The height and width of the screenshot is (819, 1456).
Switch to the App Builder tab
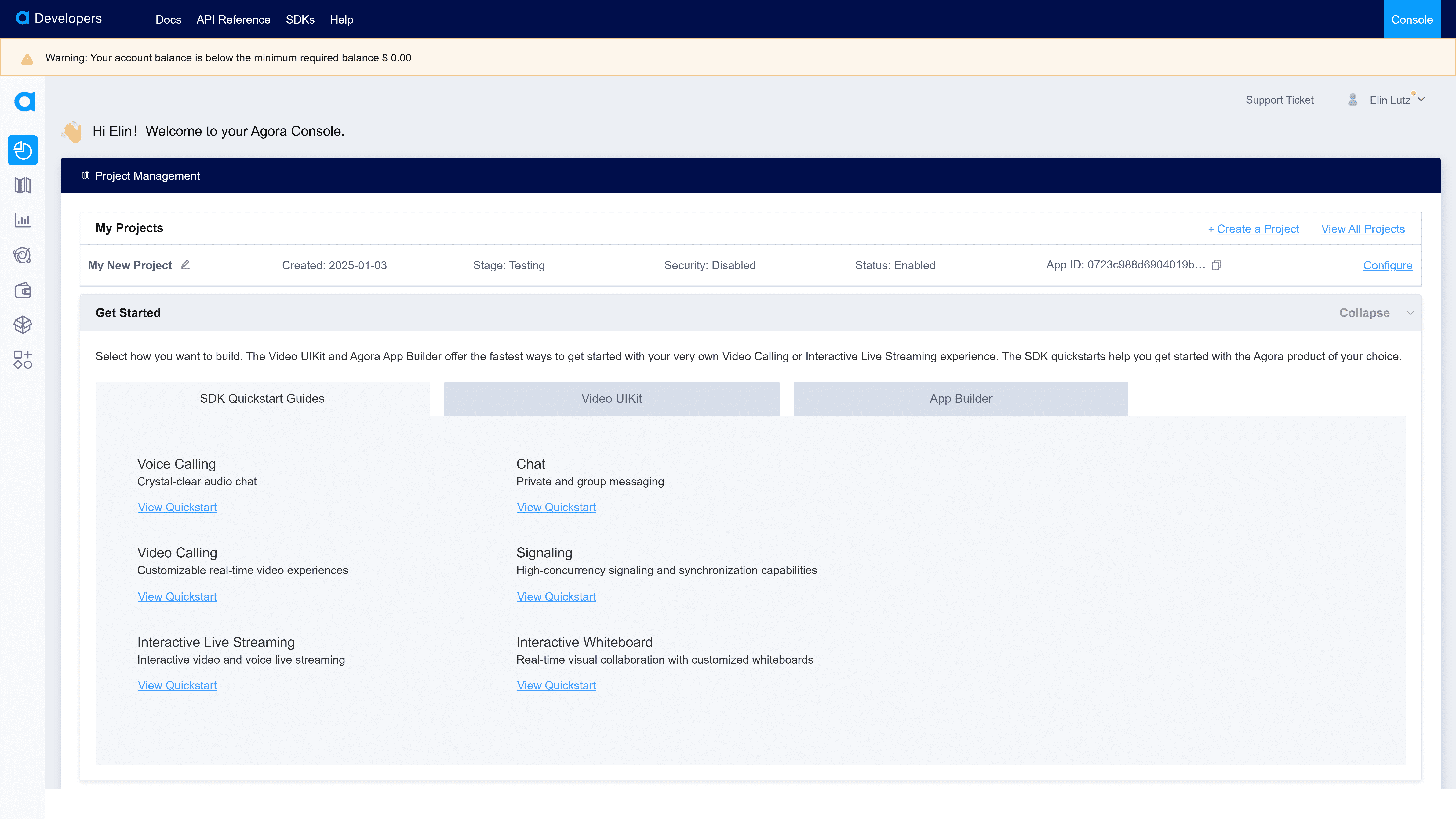pyautogui.click(x=961, y=399)
